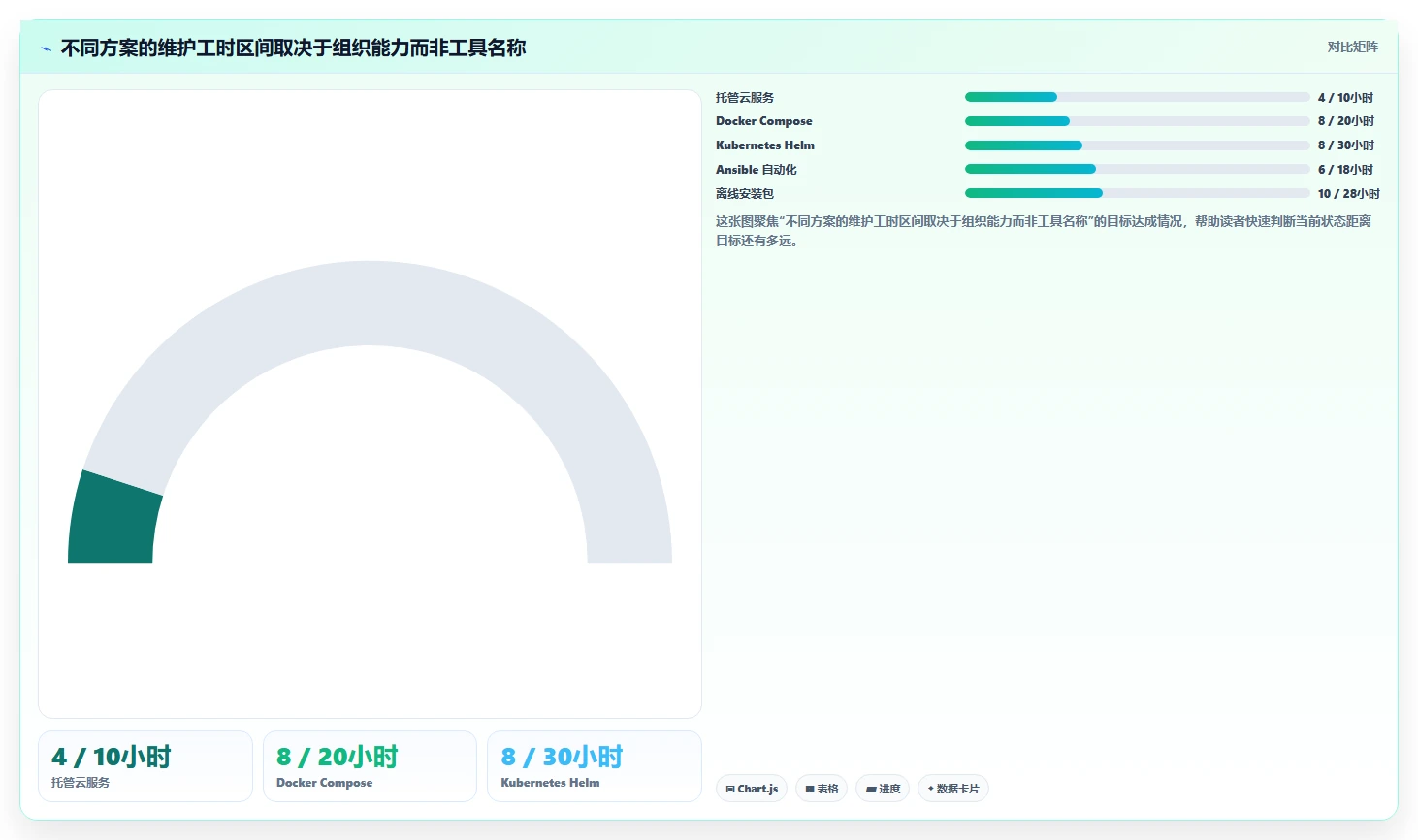Screen dimensions: 1418x840
Task: Click the gray gauge arc remainder
Action: point(370,303)
